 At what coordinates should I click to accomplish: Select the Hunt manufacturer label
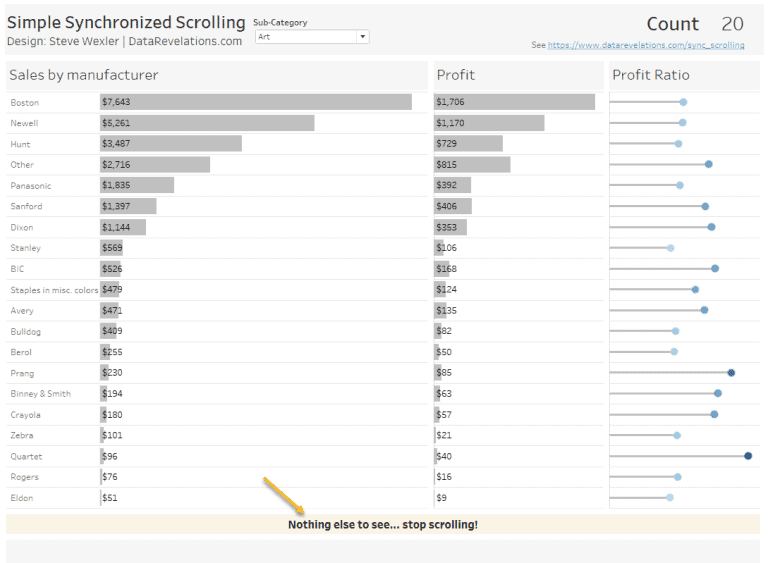click(x=20, y=144)
